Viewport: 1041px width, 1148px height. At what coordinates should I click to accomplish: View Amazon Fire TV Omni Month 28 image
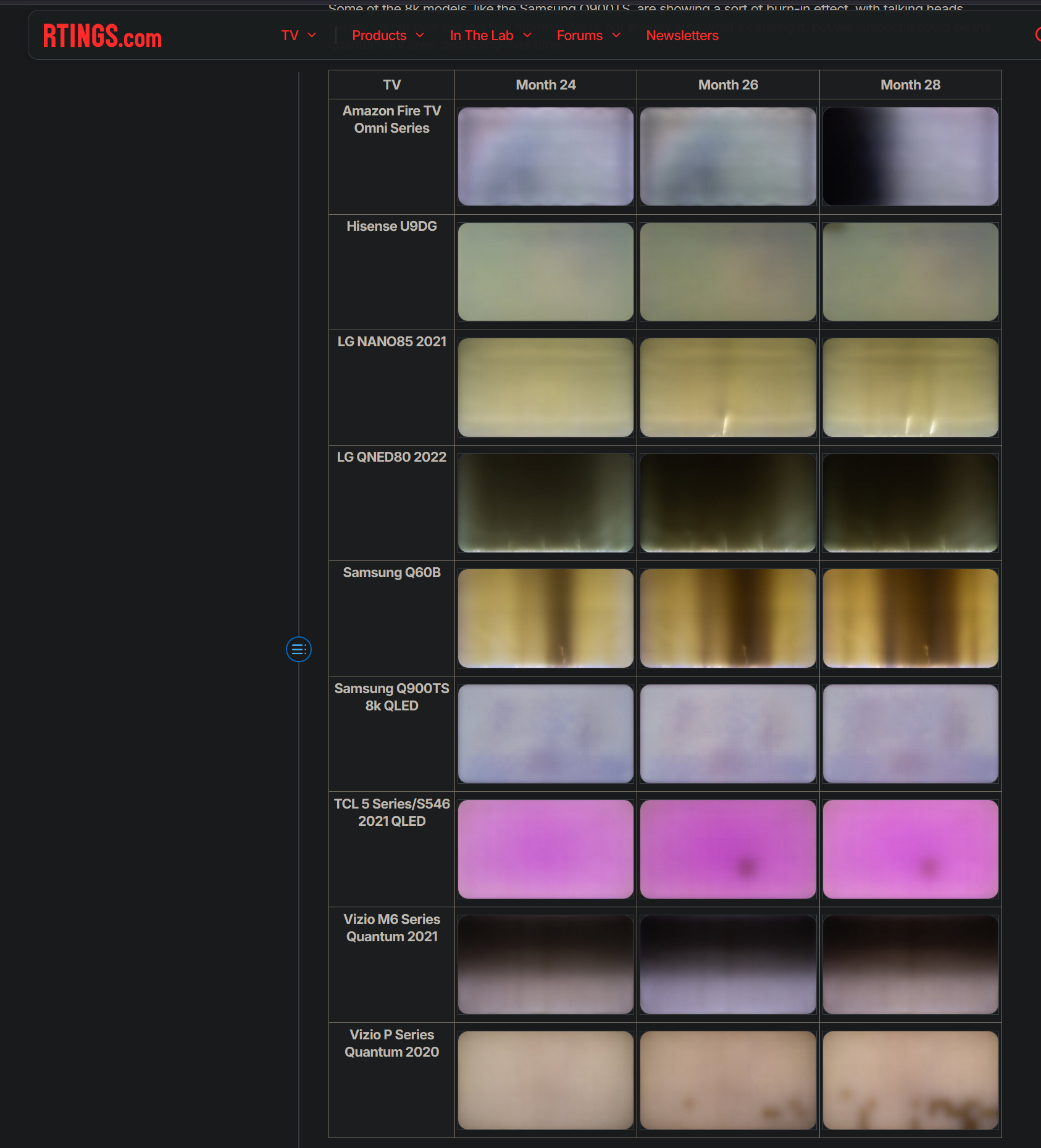click(x=910, y=156)
